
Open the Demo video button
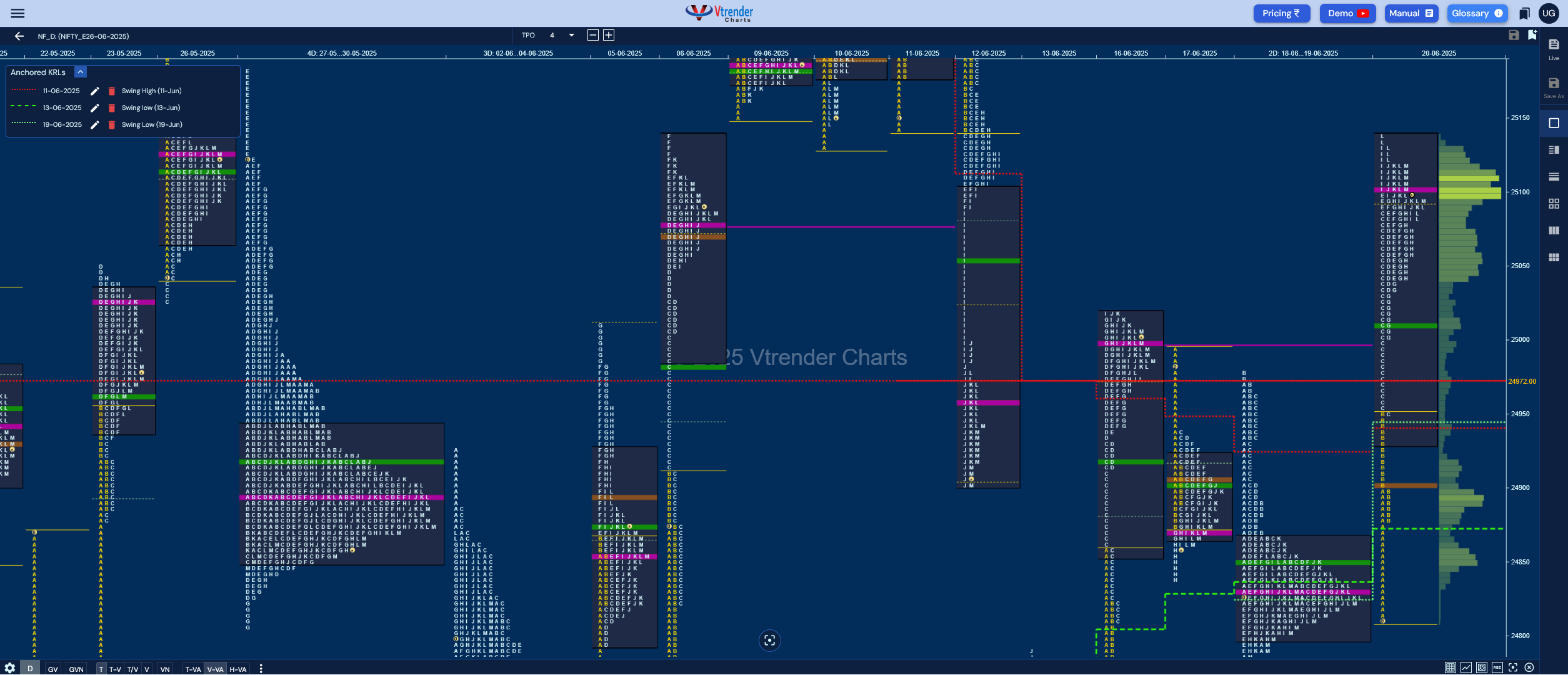(x=1347, y=13)
